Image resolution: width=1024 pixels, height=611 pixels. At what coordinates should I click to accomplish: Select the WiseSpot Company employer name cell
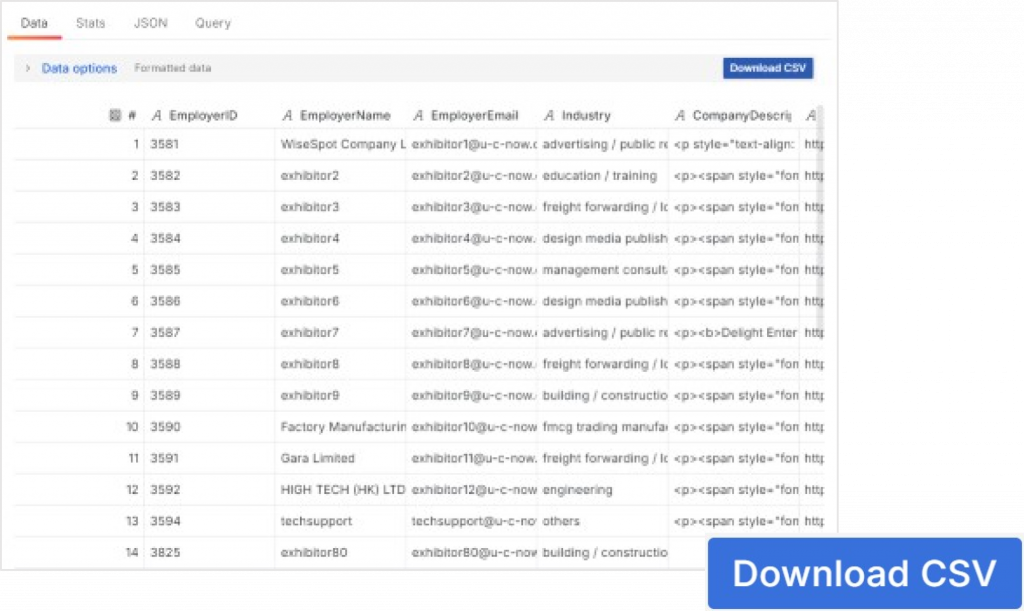343,144
